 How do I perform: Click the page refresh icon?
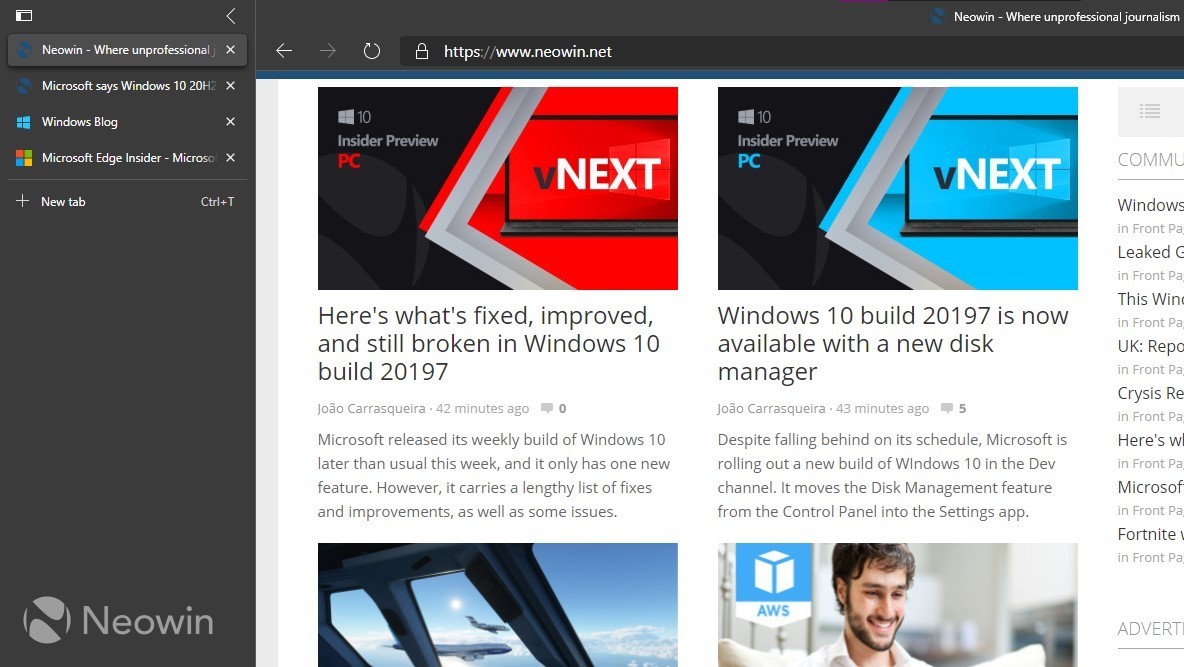coord(371,50)
